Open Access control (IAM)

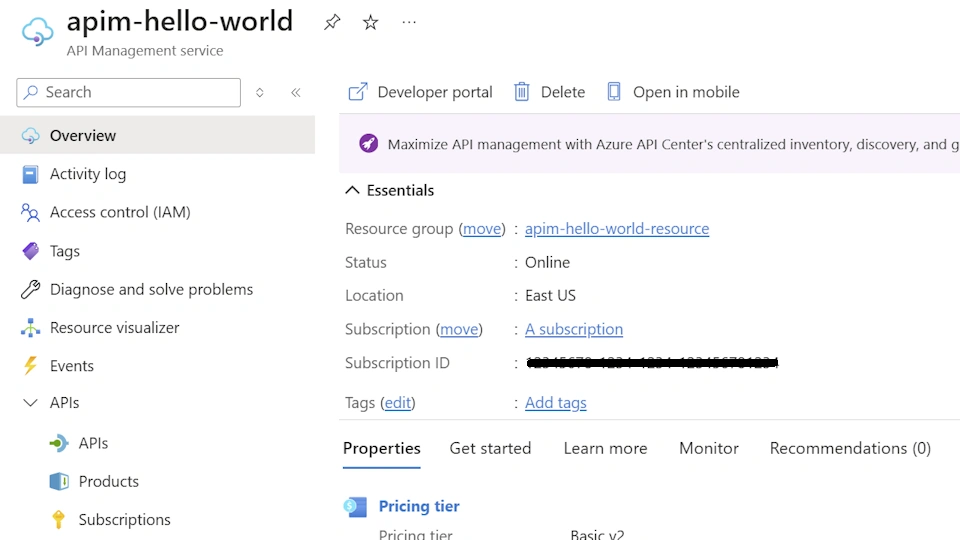click(120, 212)
